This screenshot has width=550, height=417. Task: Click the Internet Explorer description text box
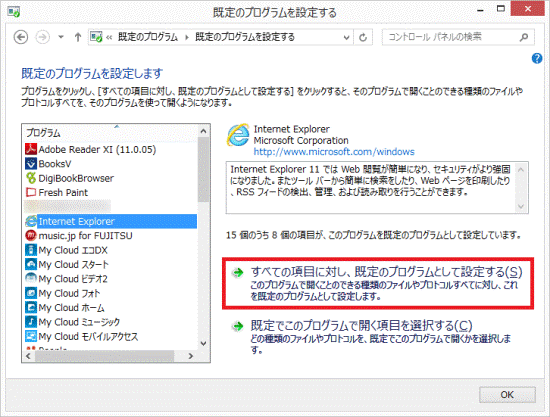pyautogui.click(x=377, y=188)
